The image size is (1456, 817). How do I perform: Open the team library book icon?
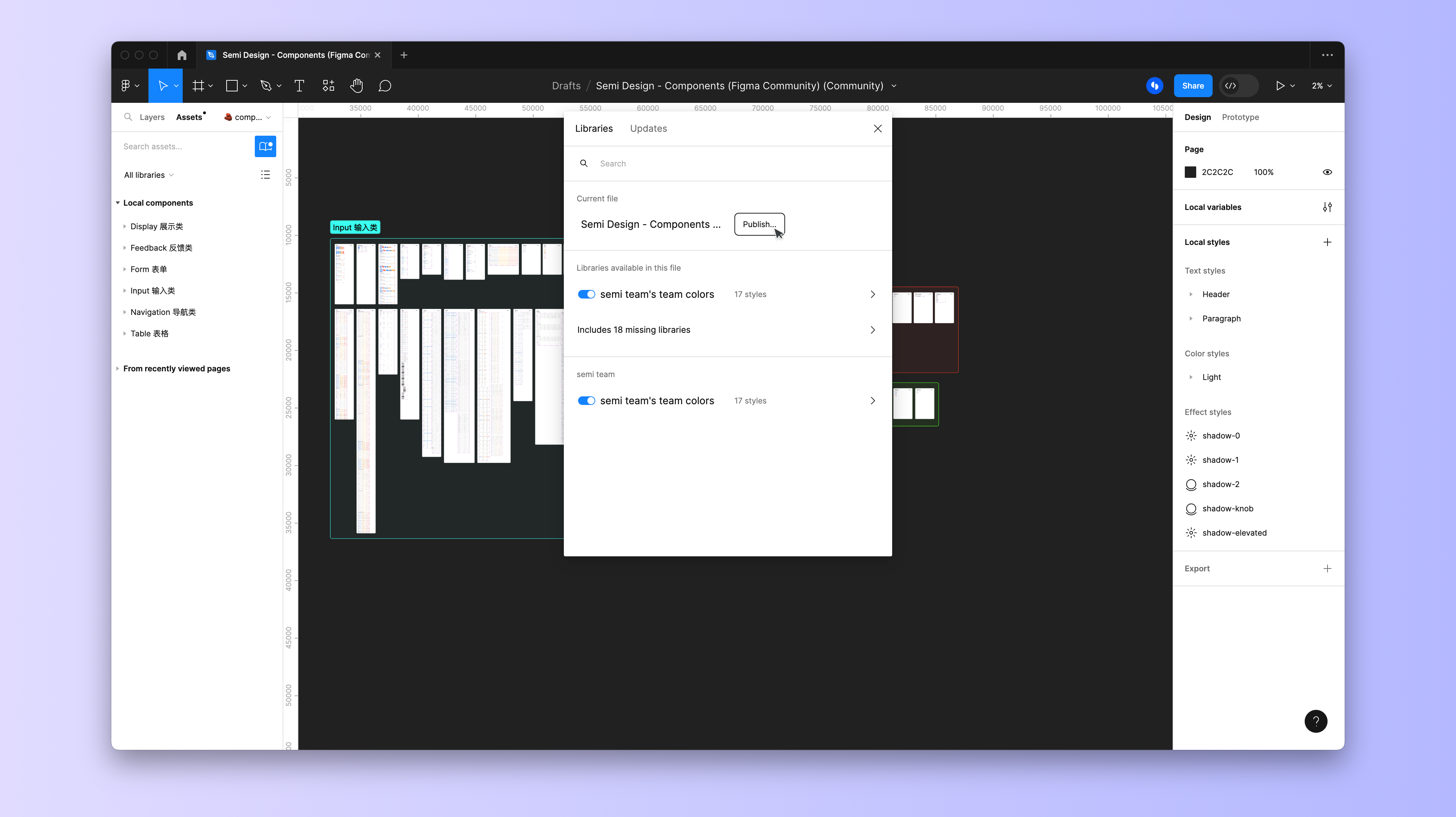265,146
